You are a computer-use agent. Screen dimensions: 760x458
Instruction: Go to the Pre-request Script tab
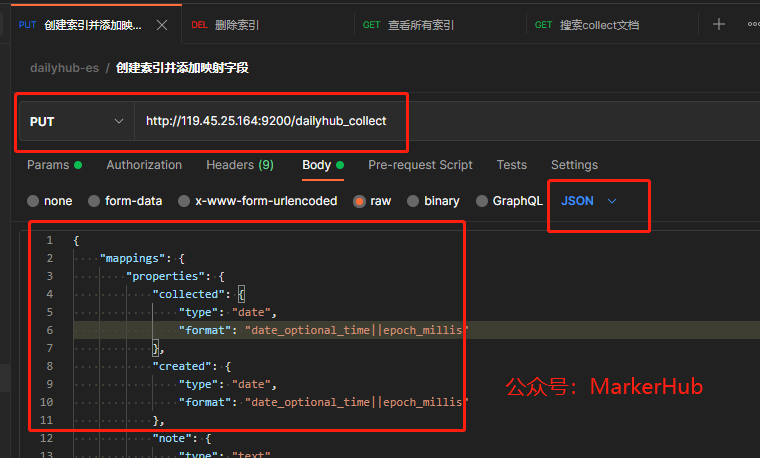pos(420,165)
